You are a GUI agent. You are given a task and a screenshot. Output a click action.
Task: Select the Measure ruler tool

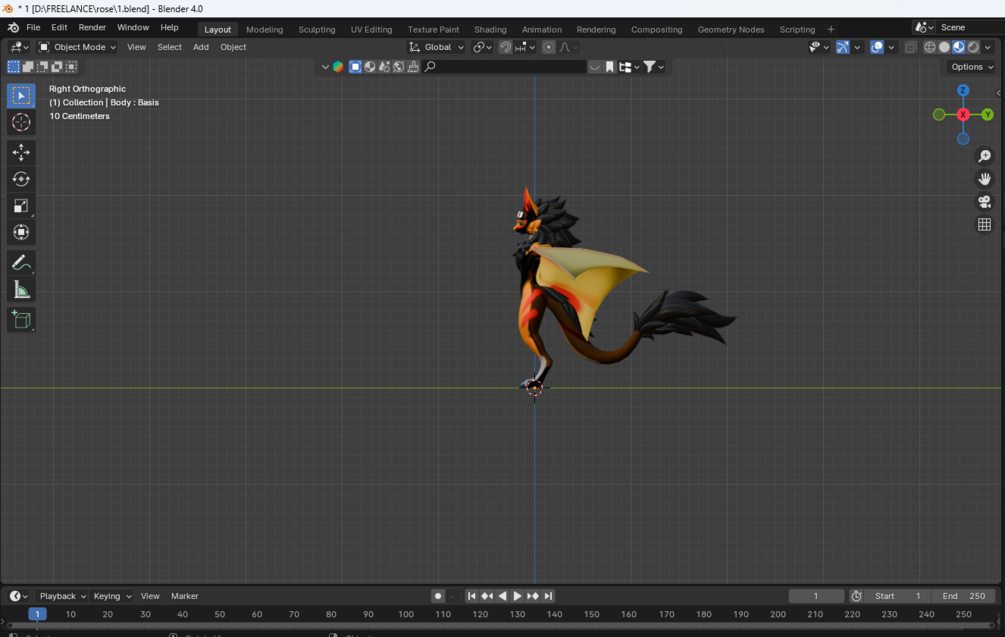21,290
